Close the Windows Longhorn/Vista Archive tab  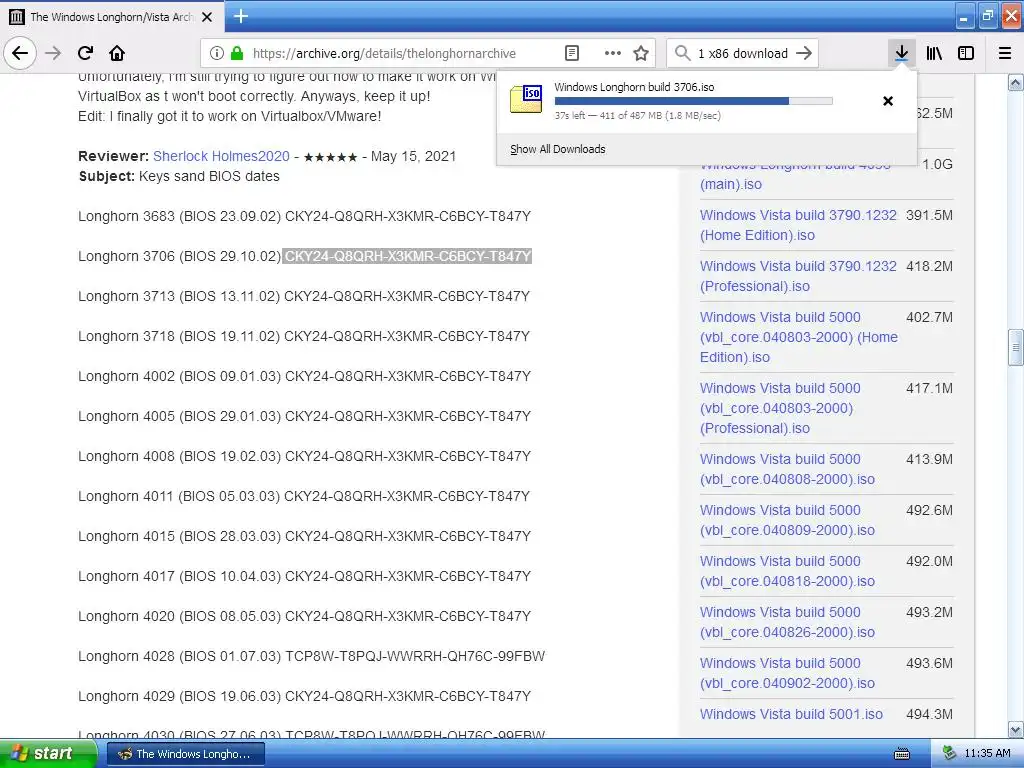point(206,17)
